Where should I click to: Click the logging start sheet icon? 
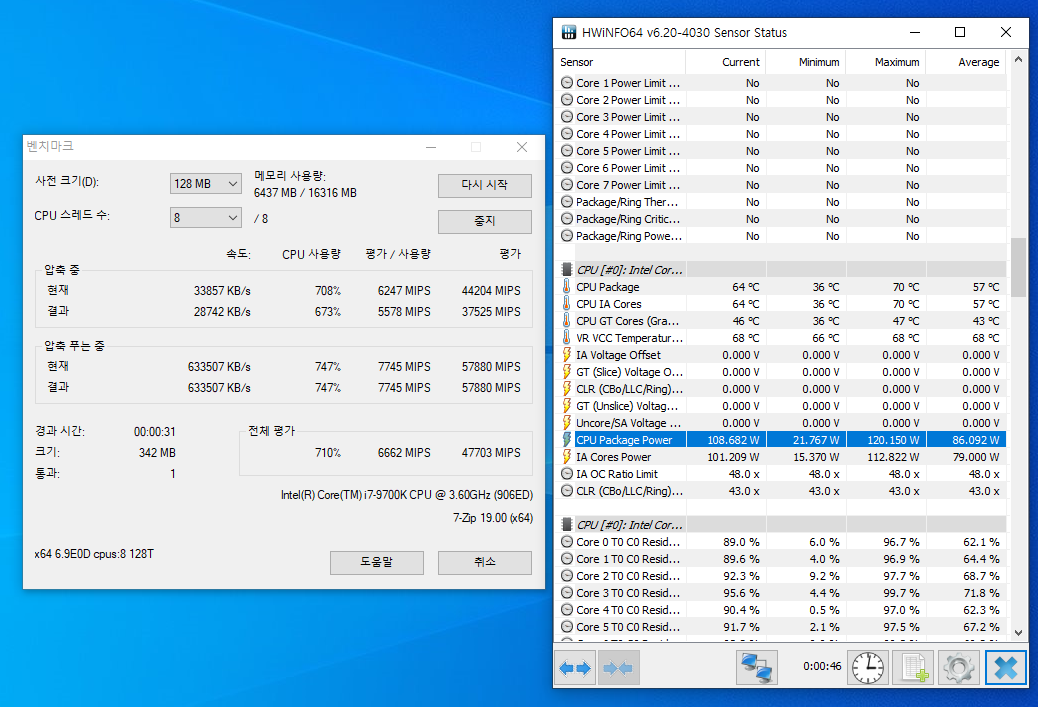point(914,668)
